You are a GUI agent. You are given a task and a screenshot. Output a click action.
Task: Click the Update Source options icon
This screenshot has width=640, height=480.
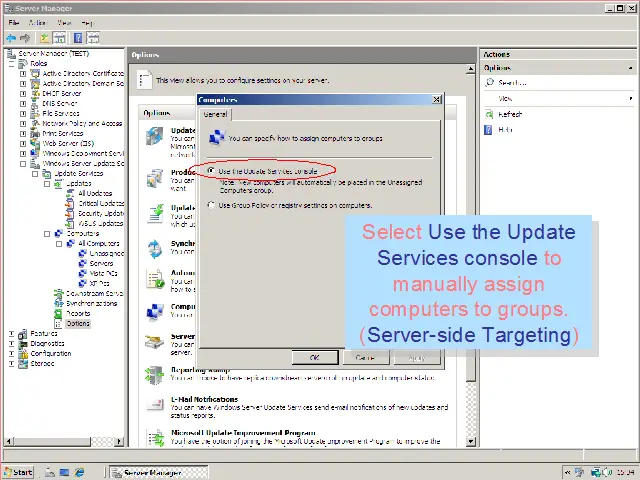tap(155, 136)
